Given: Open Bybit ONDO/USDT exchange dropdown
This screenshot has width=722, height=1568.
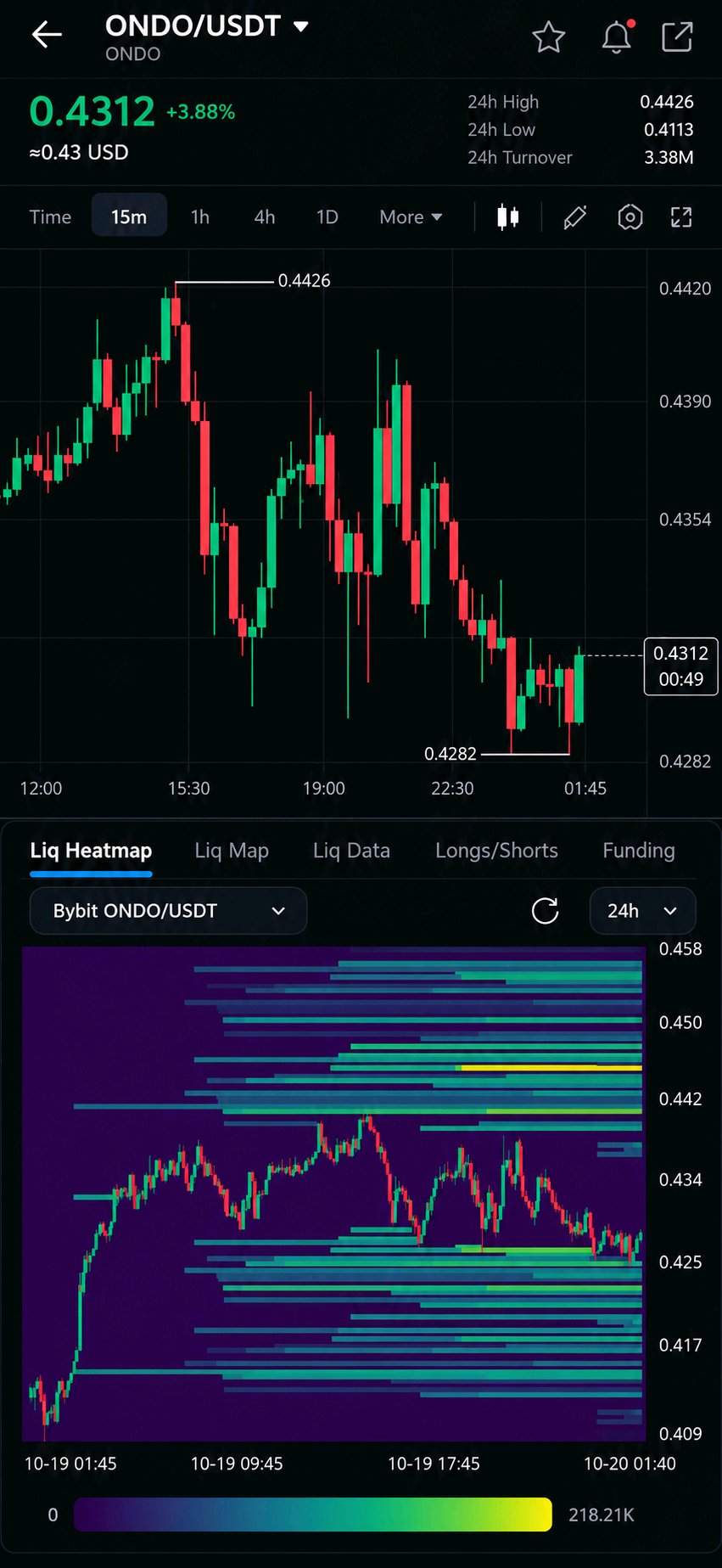Looking at the screenshot, I should coord(168,911).
